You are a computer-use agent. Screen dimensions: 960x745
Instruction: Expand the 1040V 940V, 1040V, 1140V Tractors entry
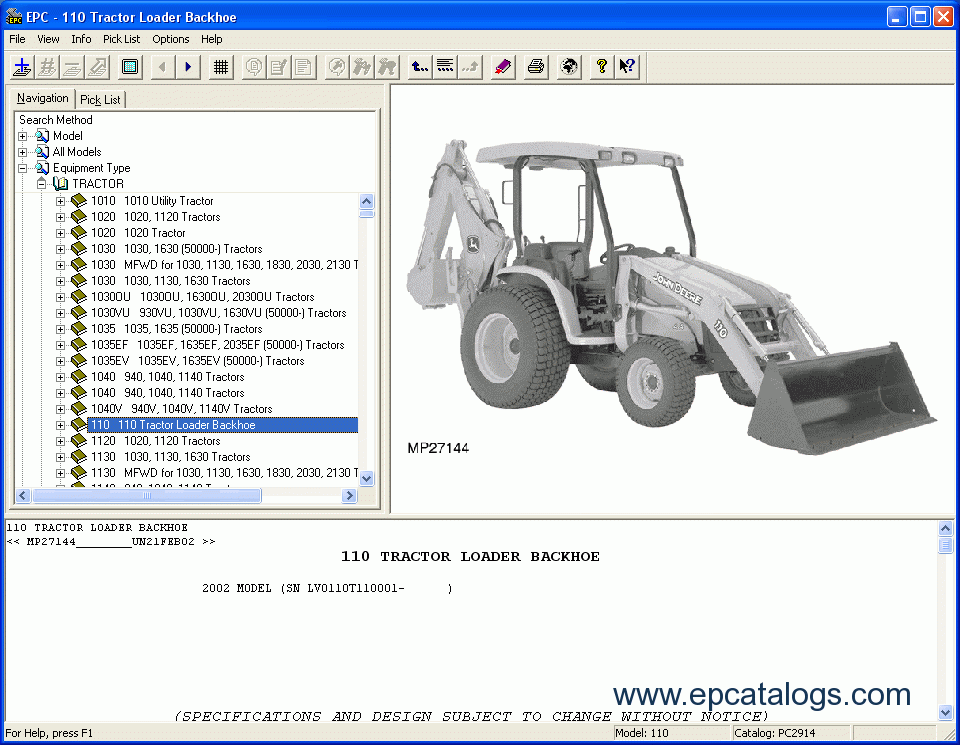coord(60,409)
